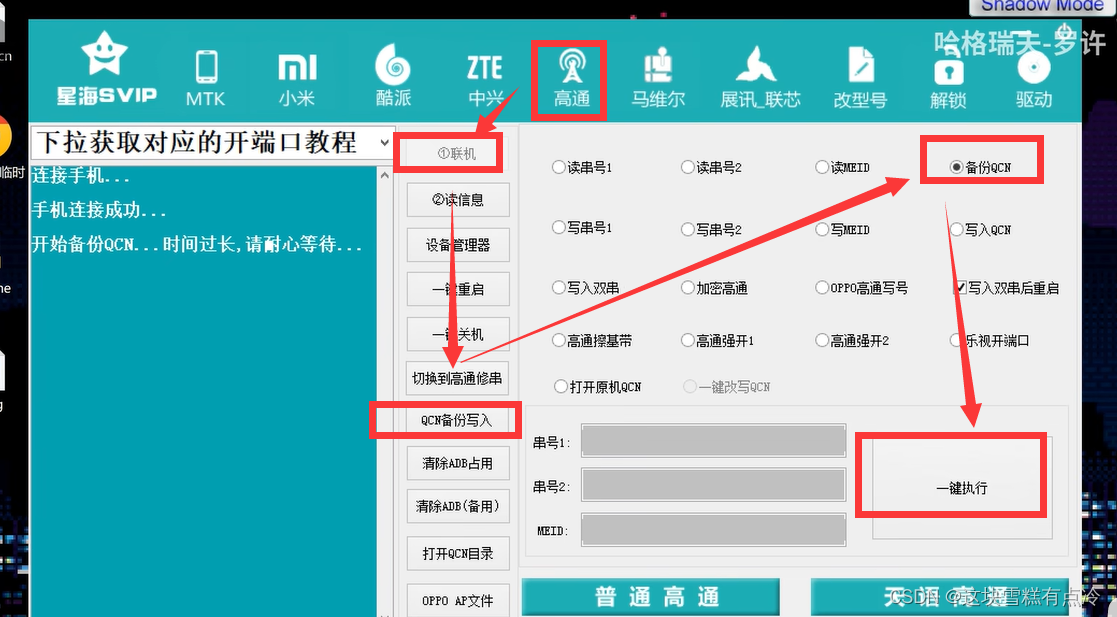
Task: Open the 展讯_联芯 icon tab
Action: pos(760,78)
